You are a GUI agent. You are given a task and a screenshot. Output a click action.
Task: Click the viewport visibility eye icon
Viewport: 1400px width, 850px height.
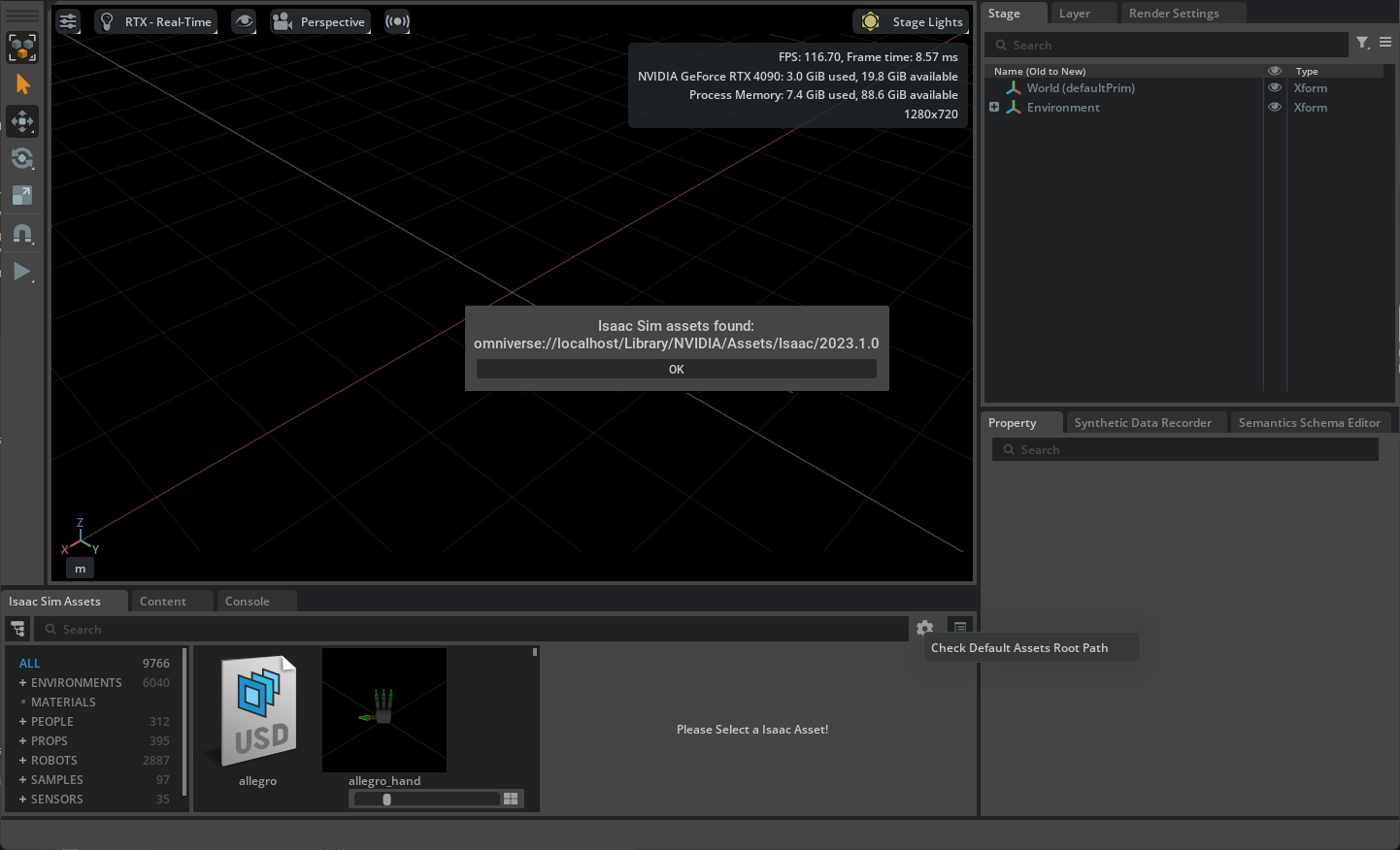pyautogui.click(x=243, y=21)
